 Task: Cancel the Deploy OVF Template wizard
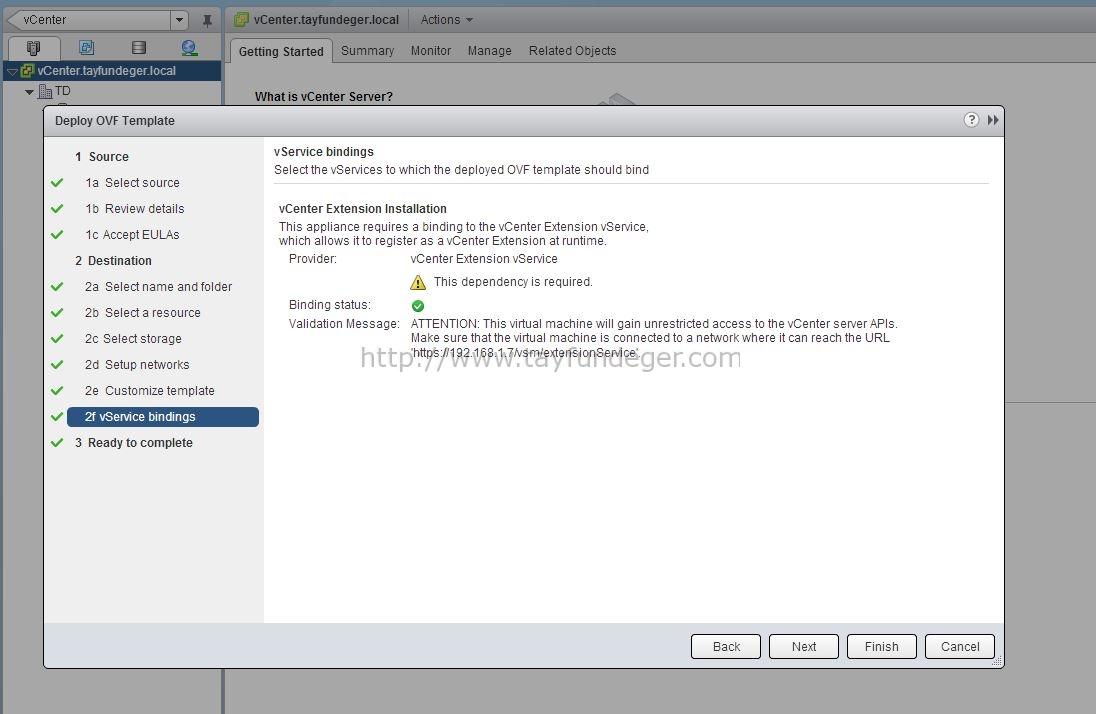click(960, 646)
